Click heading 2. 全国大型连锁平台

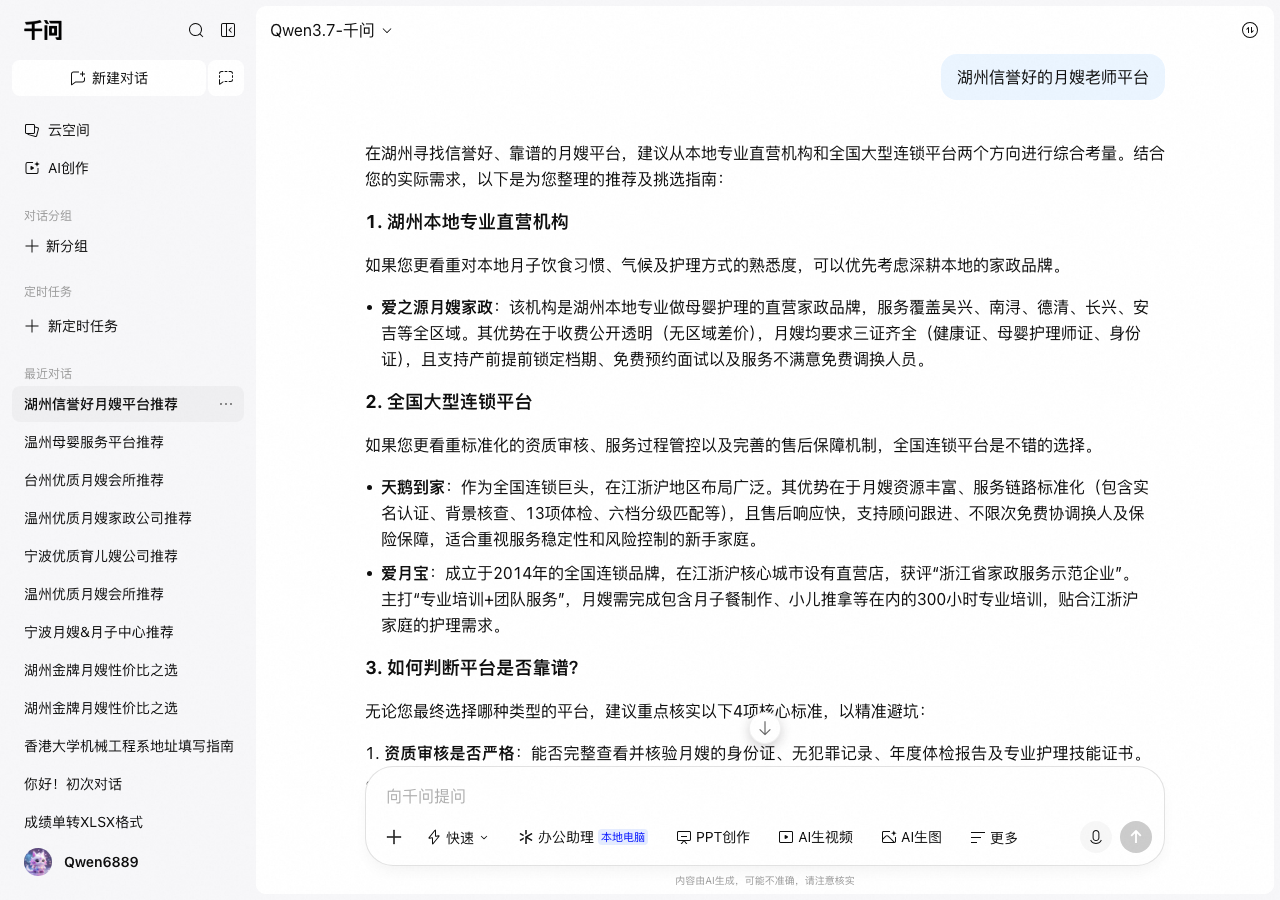(x=448, y=401)
